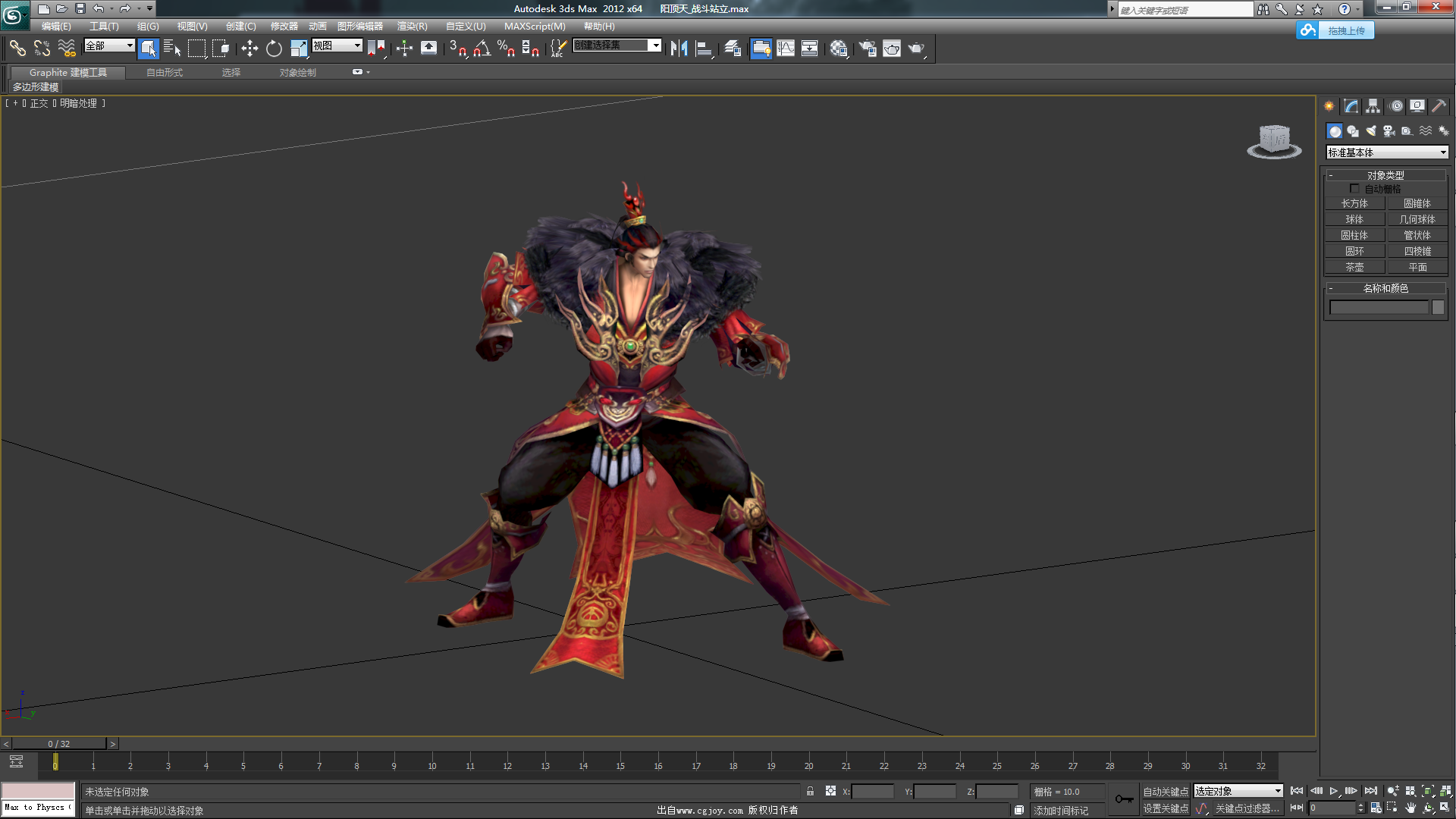
Task: Choose the Rectangular Selection Region tool
Action: pyautogui.click(x=196, y=49)
